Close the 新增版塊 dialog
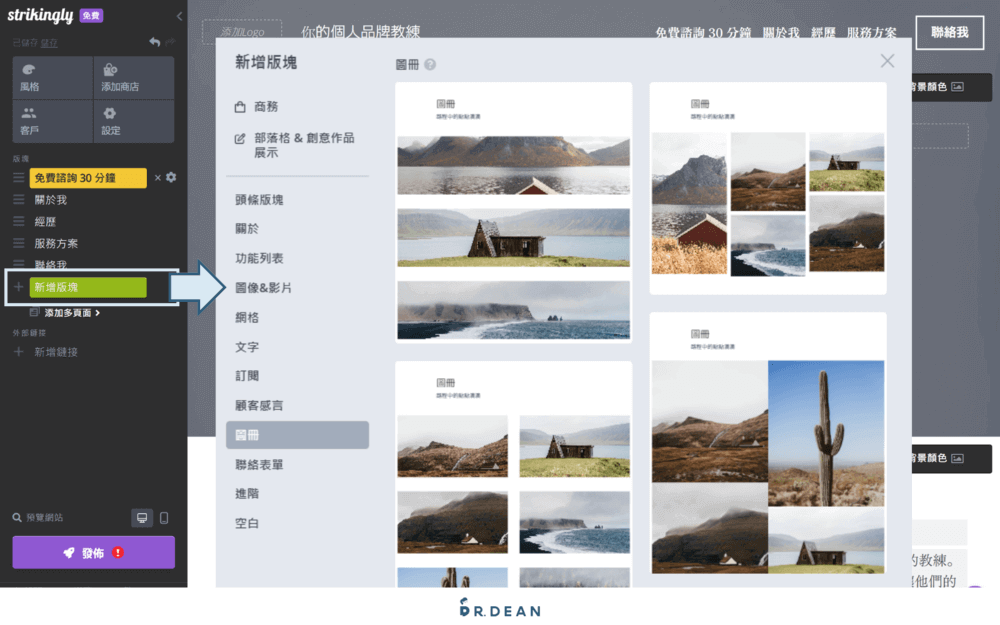1000x625 pixels. pyautogui.click(x=887, y=61)
